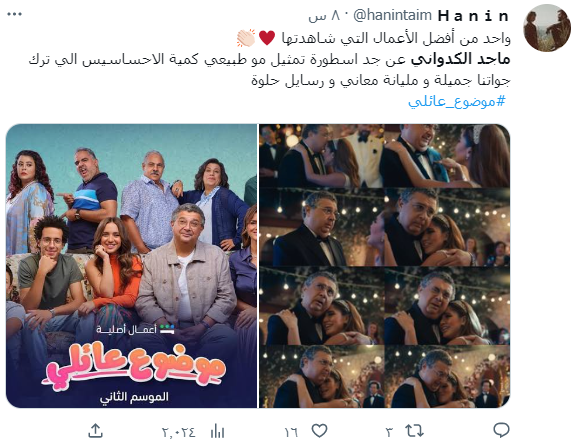Viewport: 575px width, 439px height.
Task: Click the view count ٢,٠٢٤
Action: pyautogui.click(x=179, y=432)
